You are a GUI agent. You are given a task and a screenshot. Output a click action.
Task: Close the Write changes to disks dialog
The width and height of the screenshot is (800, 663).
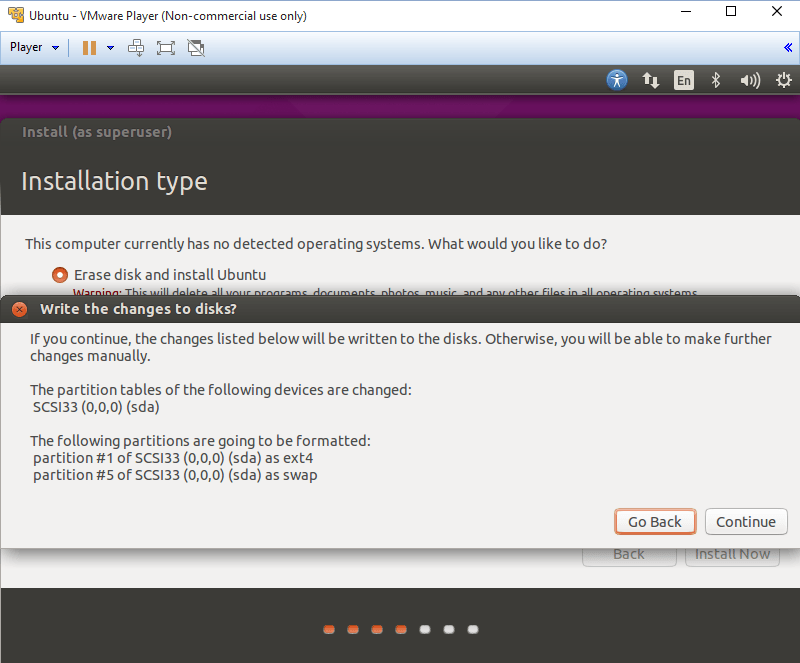(19, 309)
